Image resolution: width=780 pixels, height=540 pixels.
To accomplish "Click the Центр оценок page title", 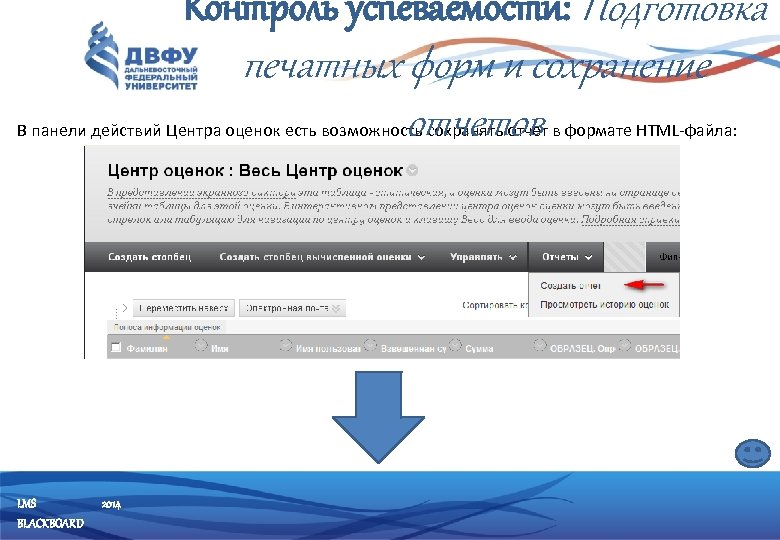I will coord(255,171).
